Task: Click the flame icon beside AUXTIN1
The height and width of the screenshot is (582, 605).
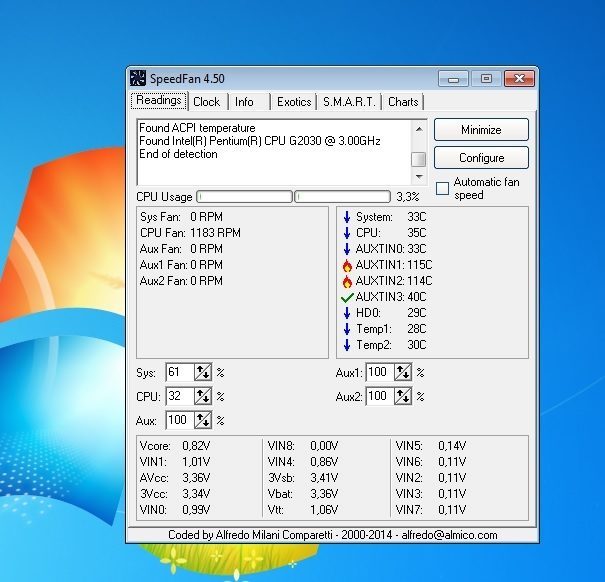Action: pyautogui.click(x=347, y=265)
